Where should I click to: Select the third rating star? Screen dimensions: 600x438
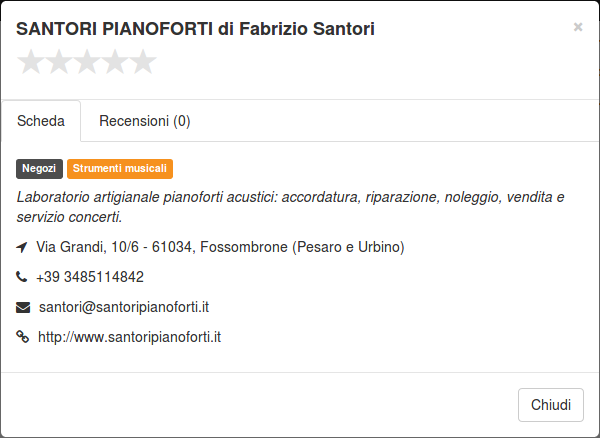point(87,62)
